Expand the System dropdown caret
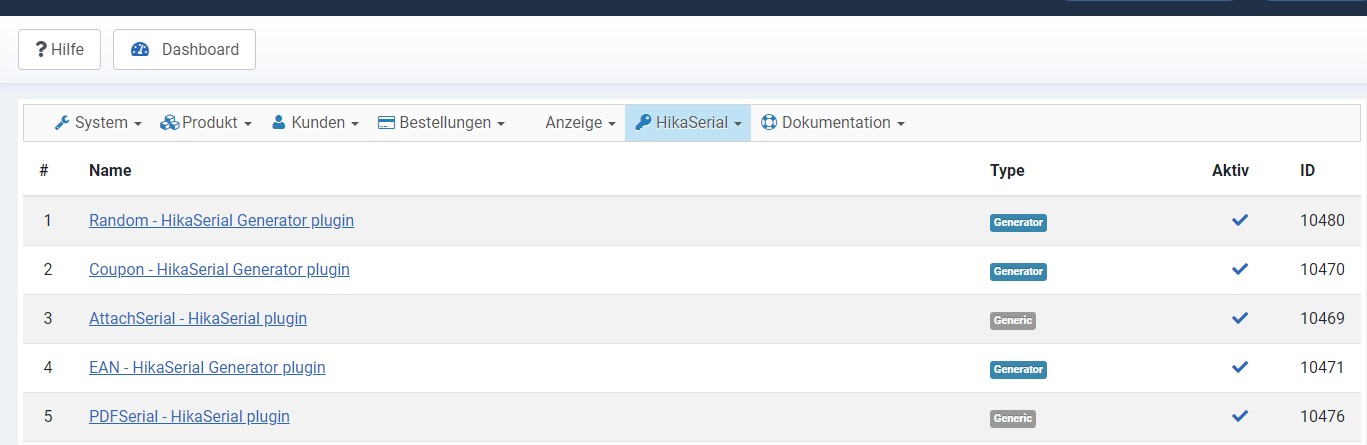 pyautogui.click(x=137, y=124)
